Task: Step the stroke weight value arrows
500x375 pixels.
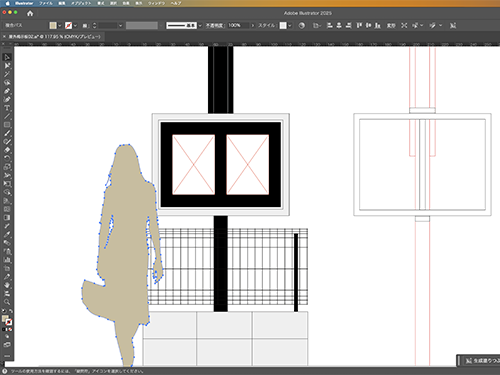Action: [x=94, y=25]
